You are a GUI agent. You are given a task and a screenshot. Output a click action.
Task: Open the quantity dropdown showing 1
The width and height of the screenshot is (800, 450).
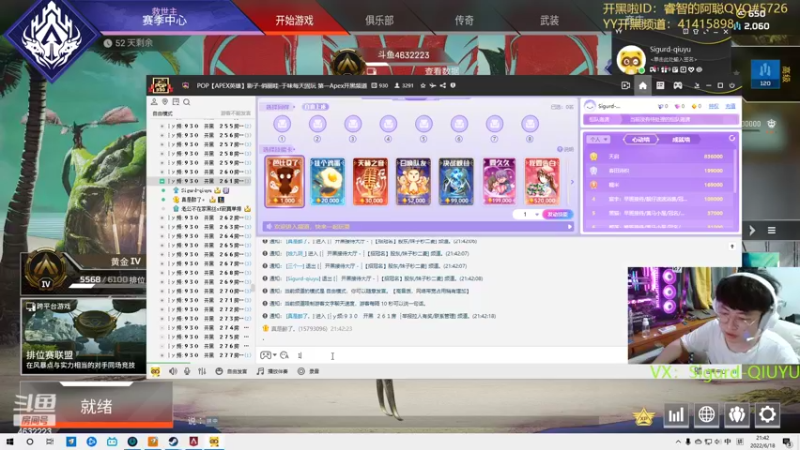click(527, 214)
